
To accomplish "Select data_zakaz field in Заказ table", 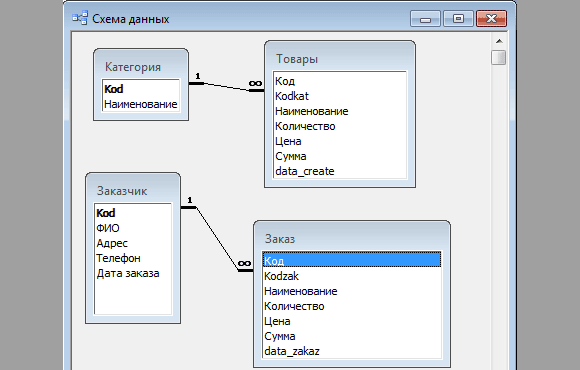I will pyautogui.click(x=352, y=351).
